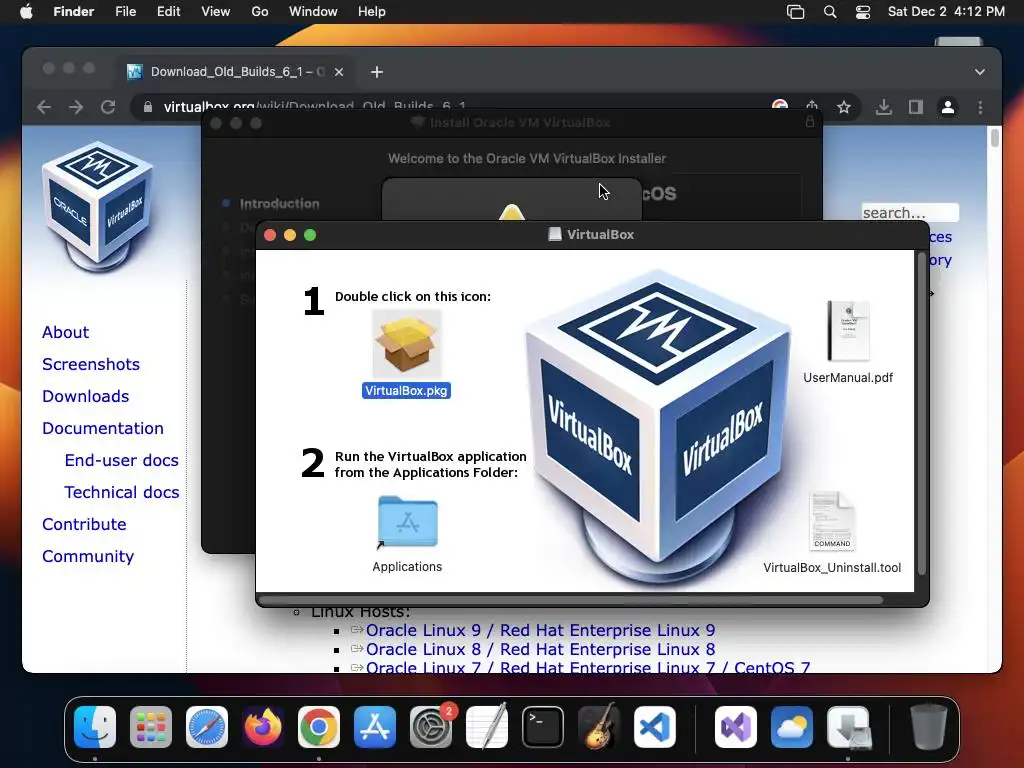The height and width of the screenshot is (768, 1024).
Task: Open the Applications folder shortcut
Action: (408, 521)
